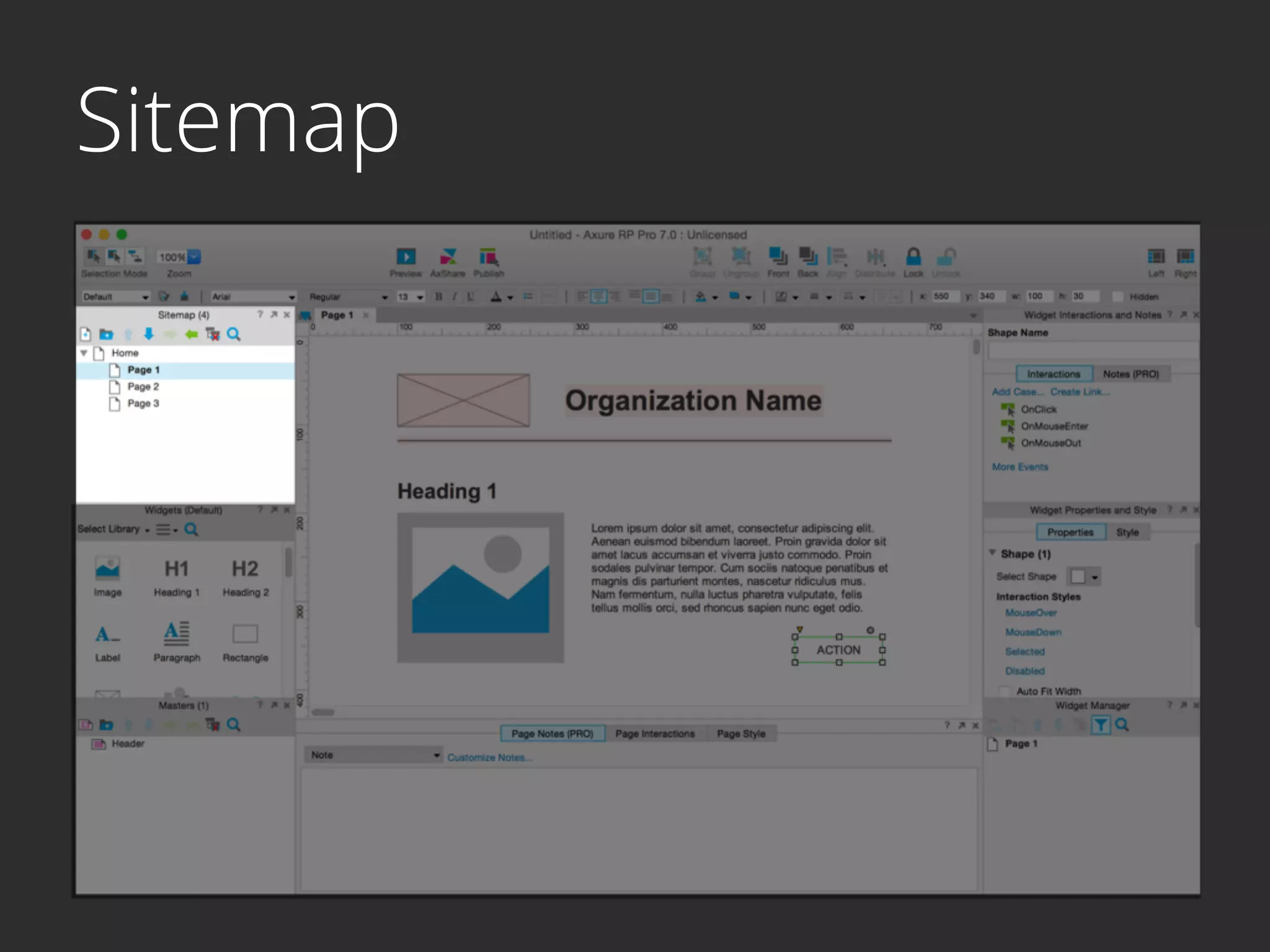Toggle the Hidden checkbox
Viewport: 1270px width, 952px height.
tap(1118, 297)
